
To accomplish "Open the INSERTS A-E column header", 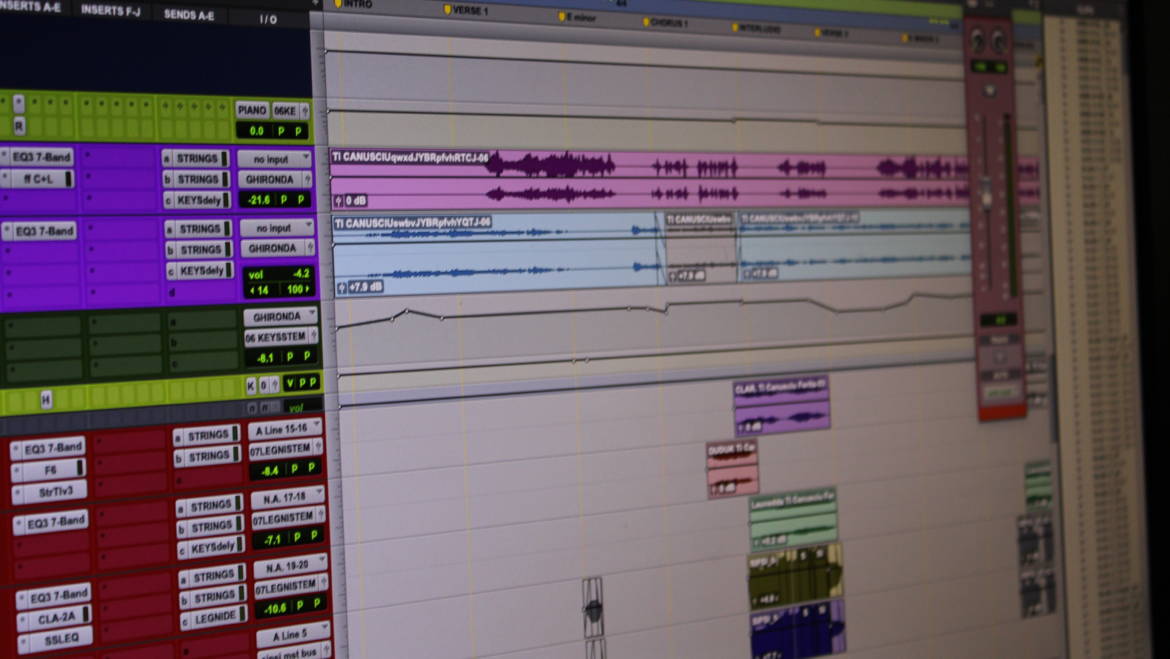I will click(31, 6).
